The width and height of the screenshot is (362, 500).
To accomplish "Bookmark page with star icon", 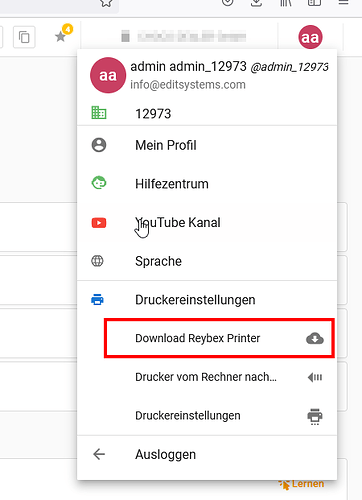I will click(x=106, y=3).
